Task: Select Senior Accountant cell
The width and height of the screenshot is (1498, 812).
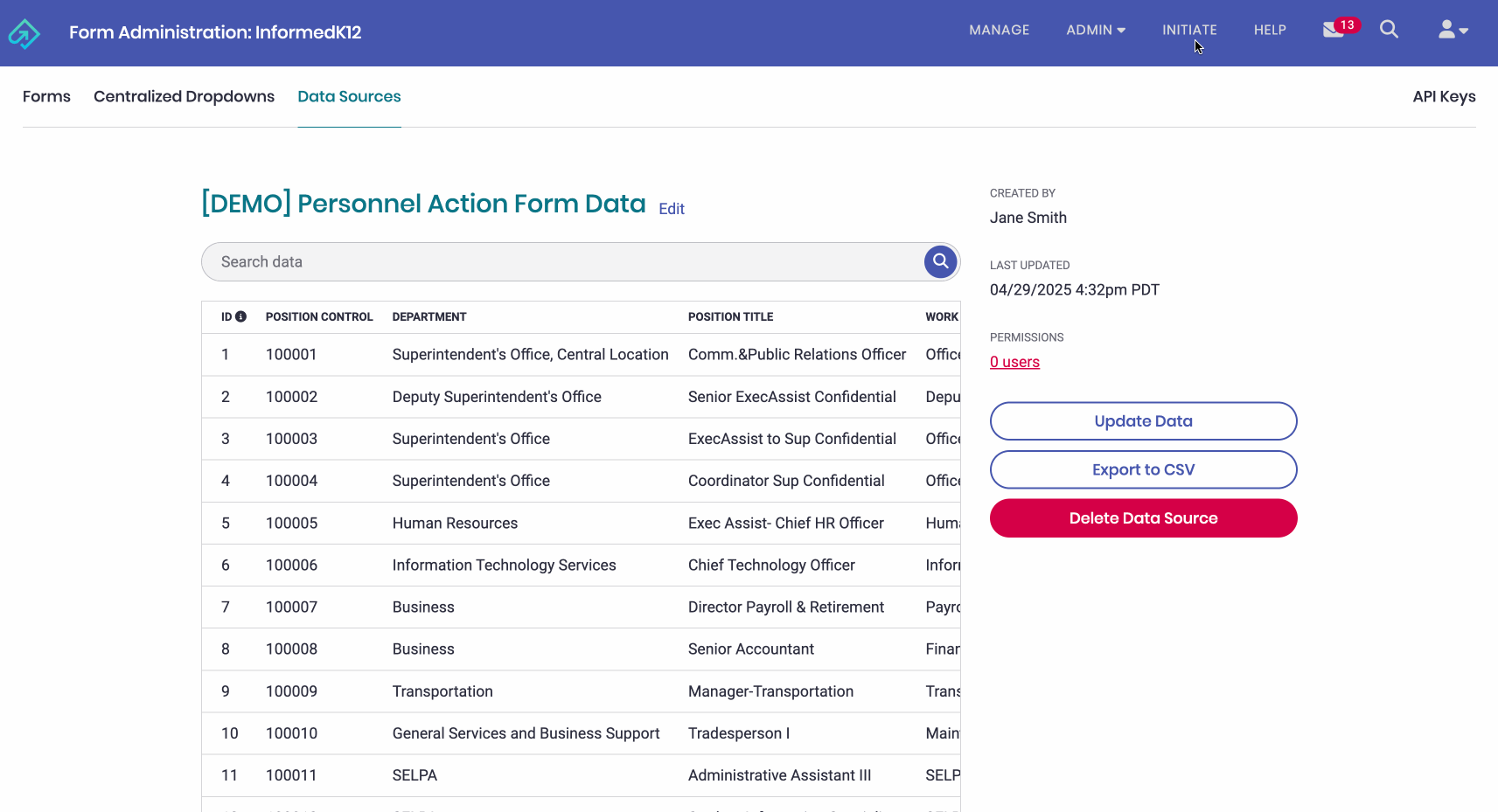Action: pyautogui.click(x=750, y=649)
